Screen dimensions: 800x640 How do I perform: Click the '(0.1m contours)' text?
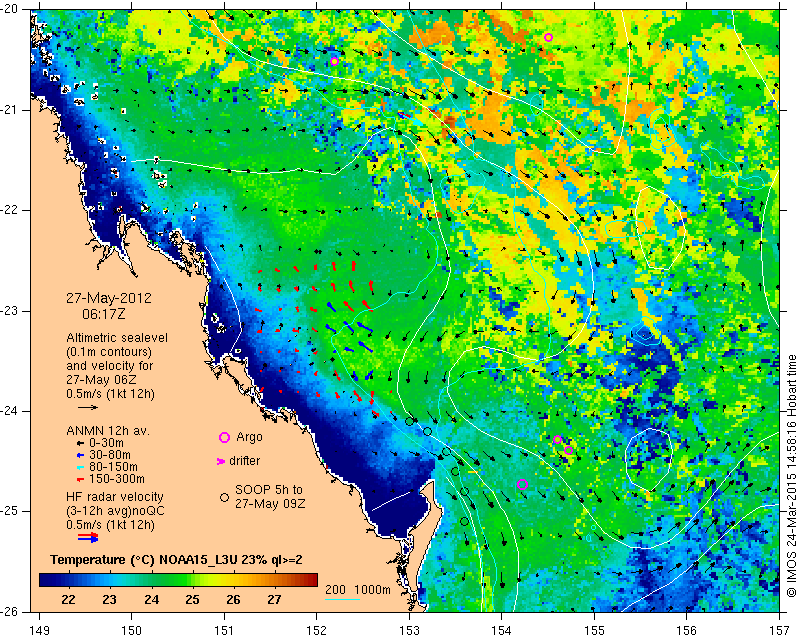[109, 352]
